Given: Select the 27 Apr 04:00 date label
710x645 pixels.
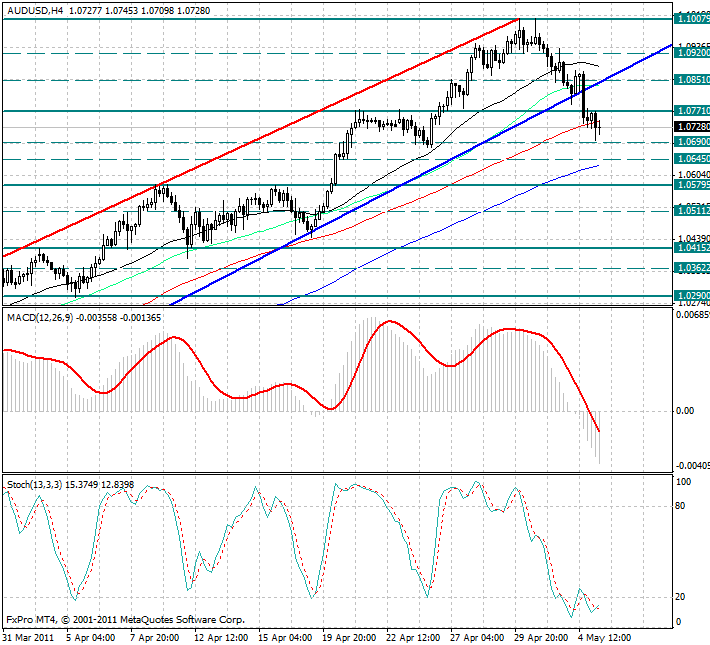Looking at the screenshot, I should point(478,638).
